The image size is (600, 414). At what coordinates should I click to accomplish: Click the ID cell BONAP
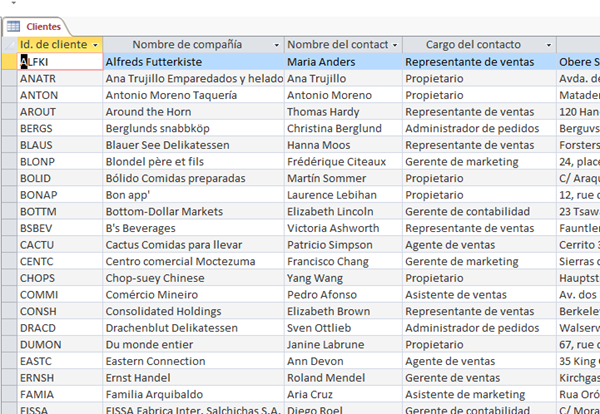click(60, 195)
